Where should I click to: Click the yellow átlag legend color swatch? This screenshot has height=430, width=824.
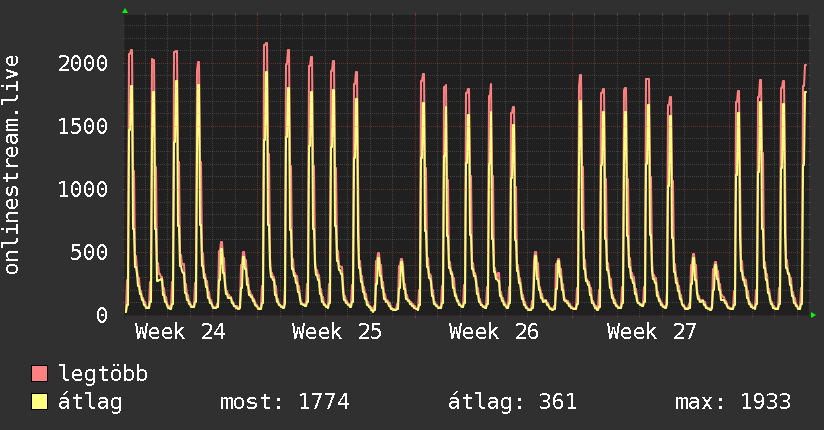pos(39,402)
